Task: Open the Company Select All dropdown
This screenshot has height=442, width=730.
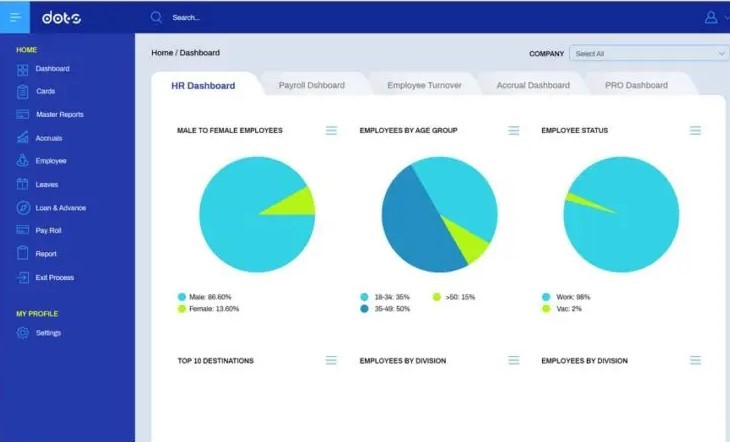Action: 649,54
